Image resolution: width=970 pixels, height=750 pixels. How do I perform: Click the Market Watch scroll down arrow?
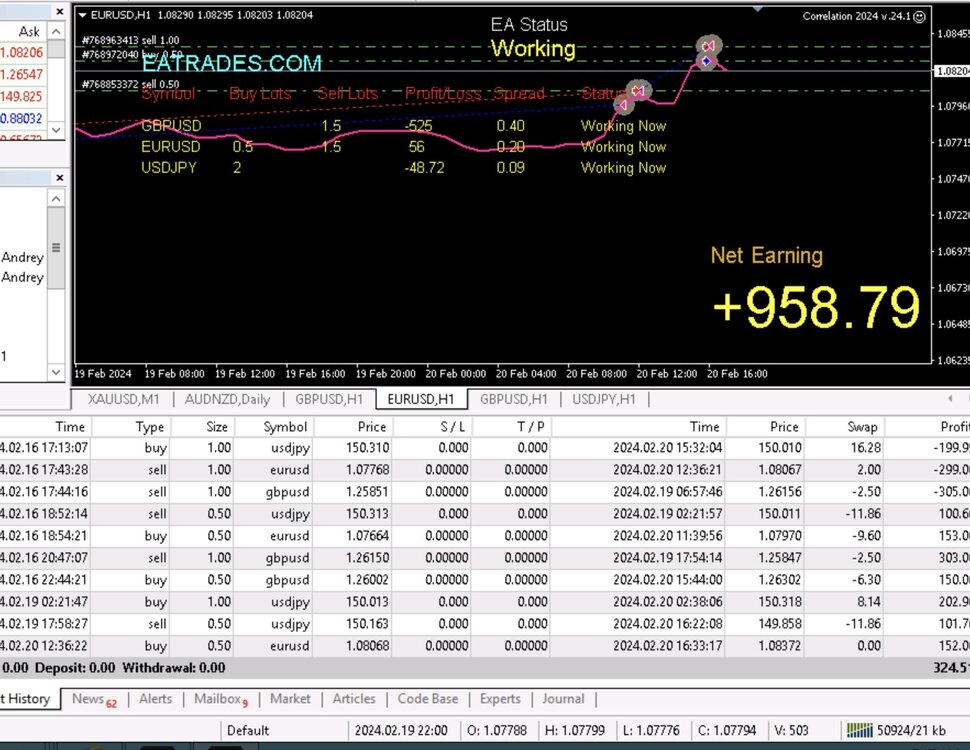click(56, 130)
